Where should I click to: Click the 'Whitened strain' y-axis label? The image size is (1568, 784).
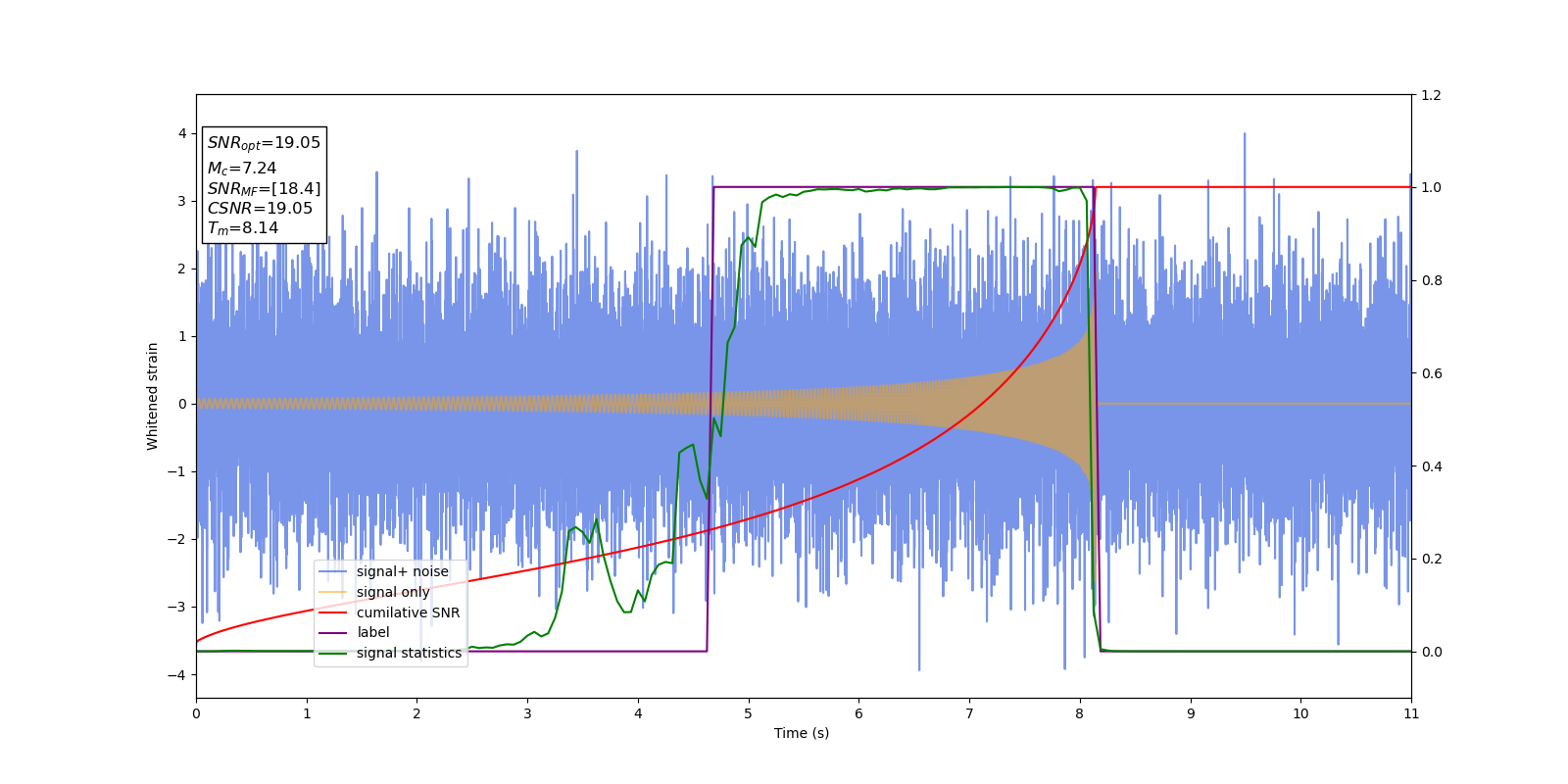[153, 396]
